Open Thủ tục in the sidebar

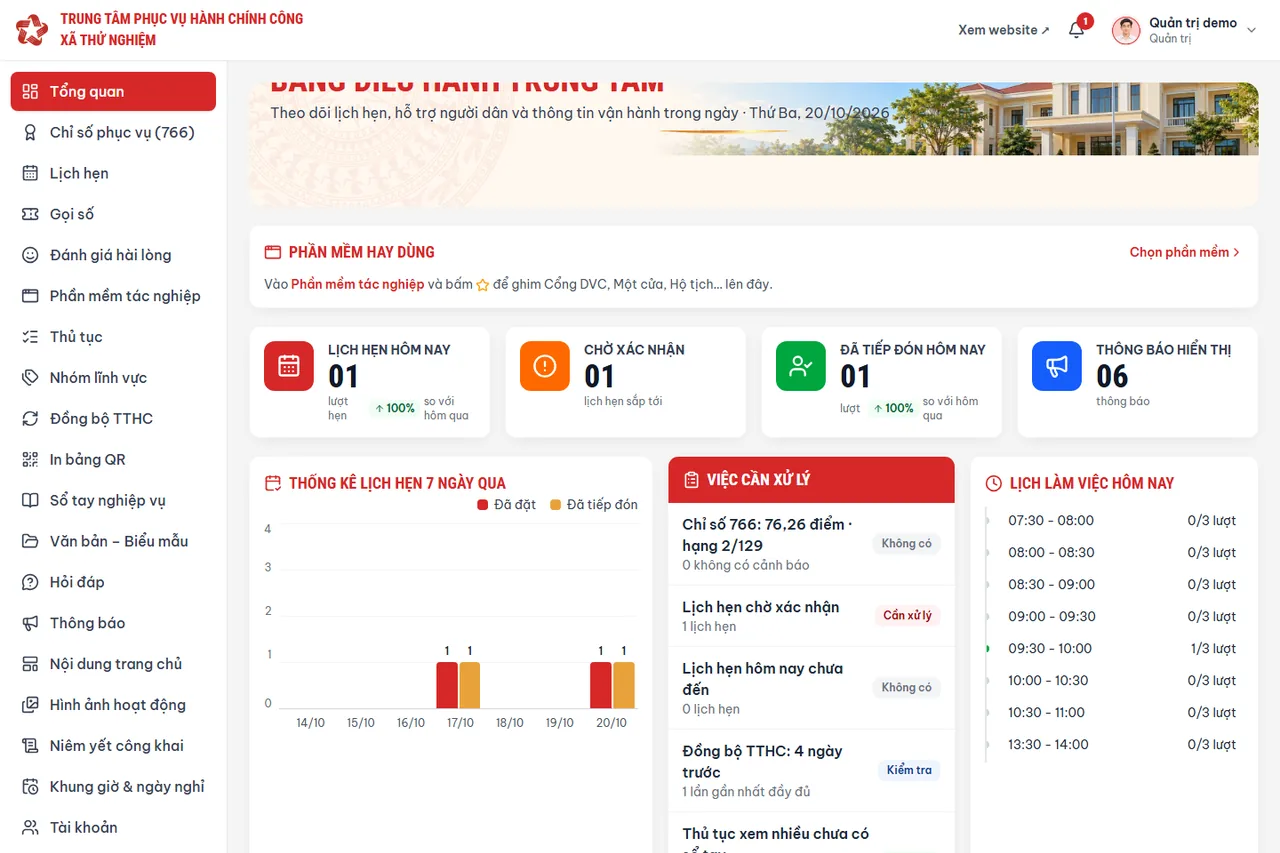(x=113, y=337)
